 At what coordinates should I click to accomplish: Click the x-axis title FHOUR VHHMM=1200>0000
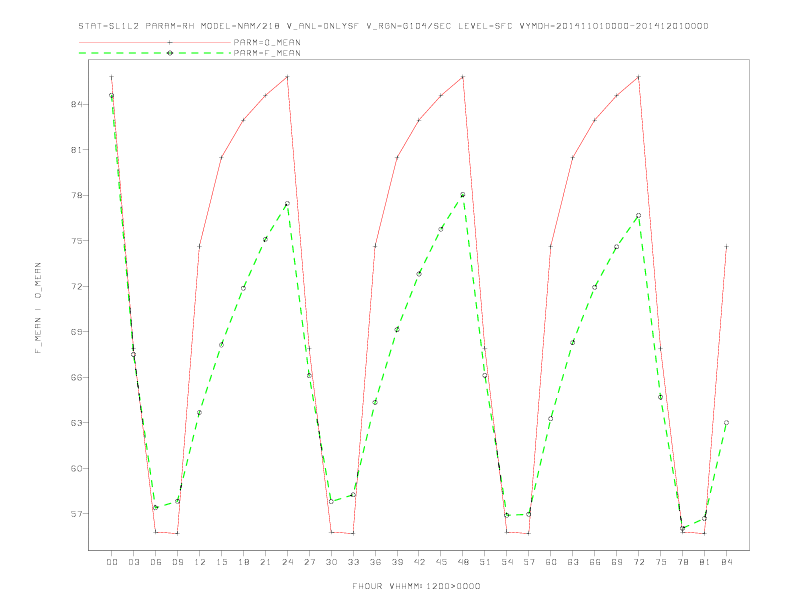pos(416,586)
